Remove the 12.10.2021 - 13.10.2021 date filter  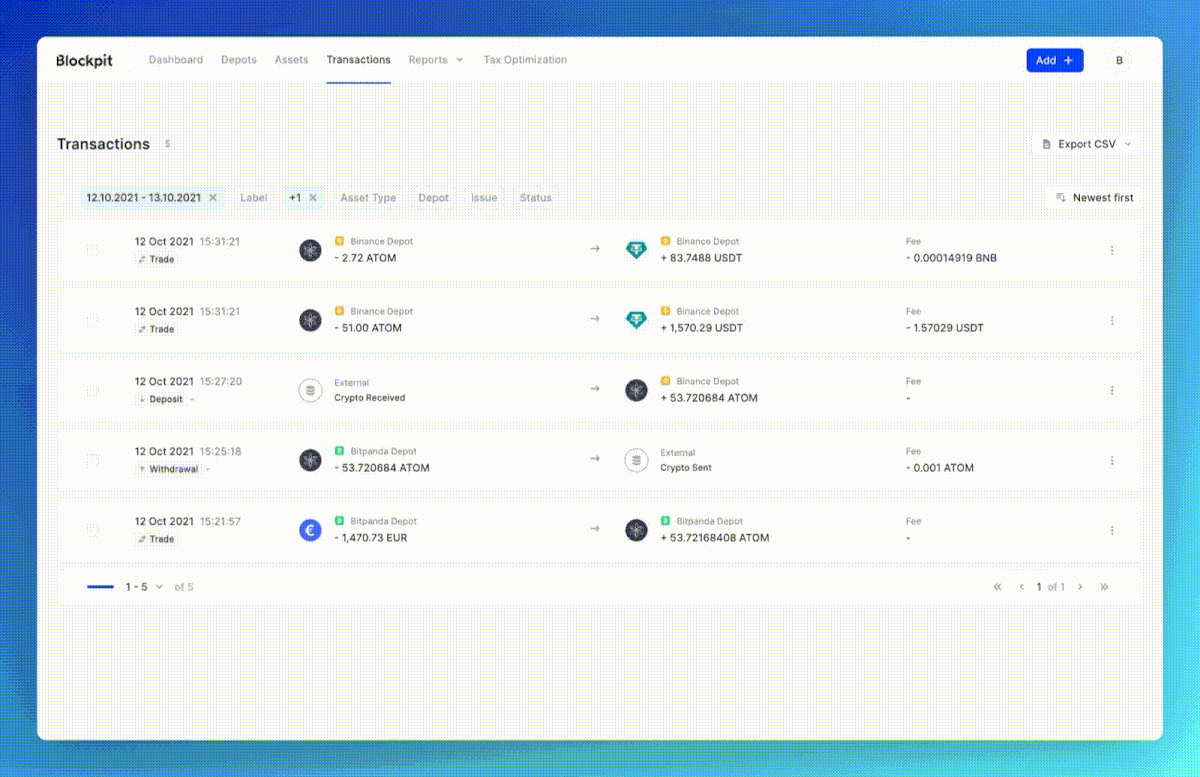coord(213,198)
